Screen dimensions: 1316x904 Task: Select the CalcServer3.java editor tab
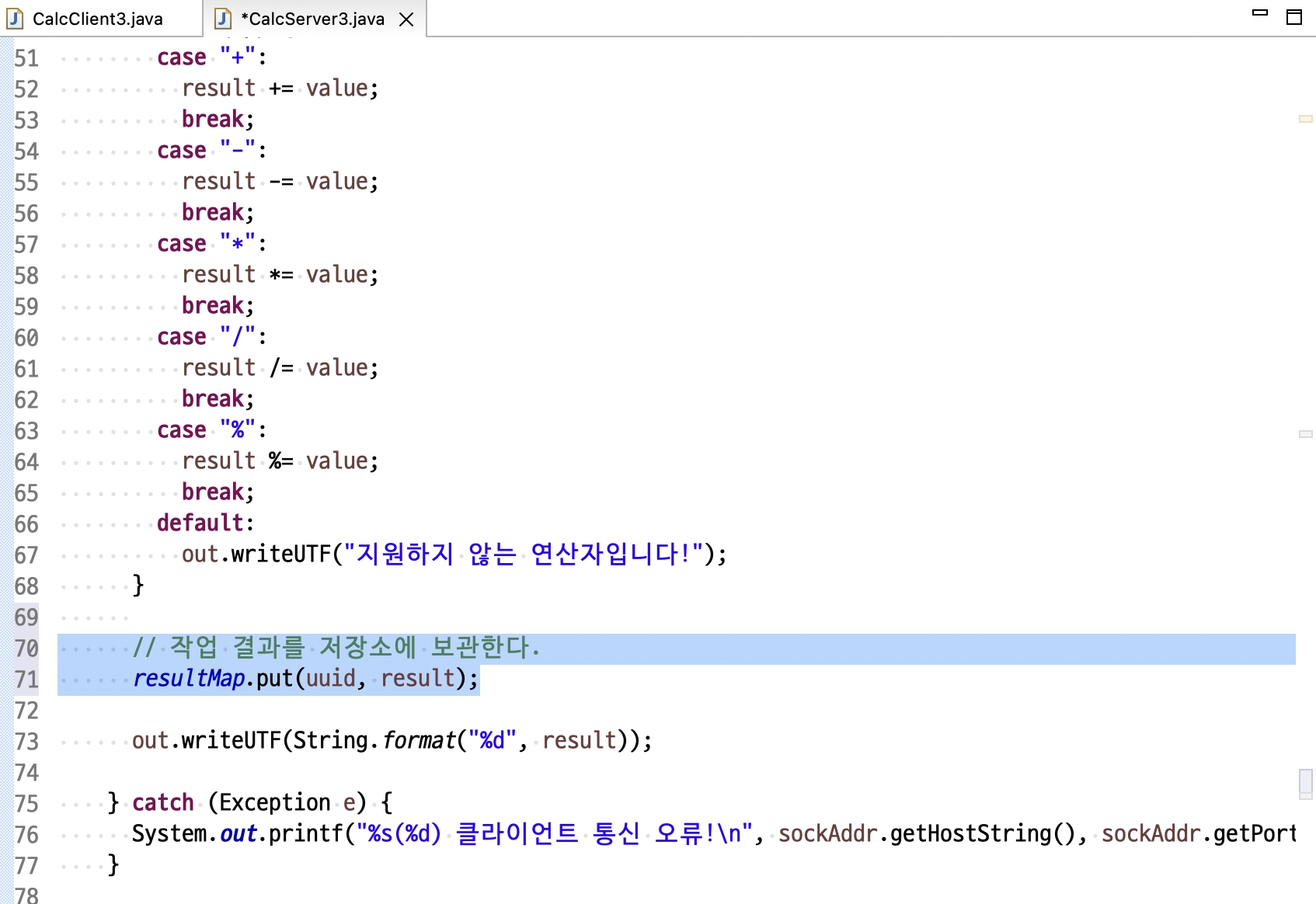313,19
